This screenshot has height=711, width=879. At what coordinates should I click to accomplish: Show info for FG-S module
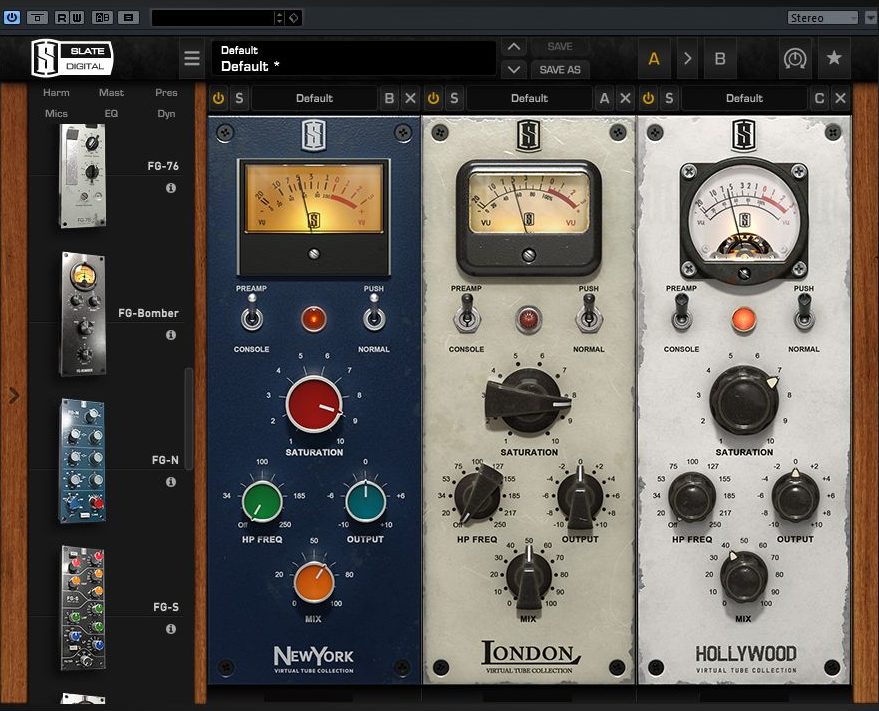click(171, 629)
